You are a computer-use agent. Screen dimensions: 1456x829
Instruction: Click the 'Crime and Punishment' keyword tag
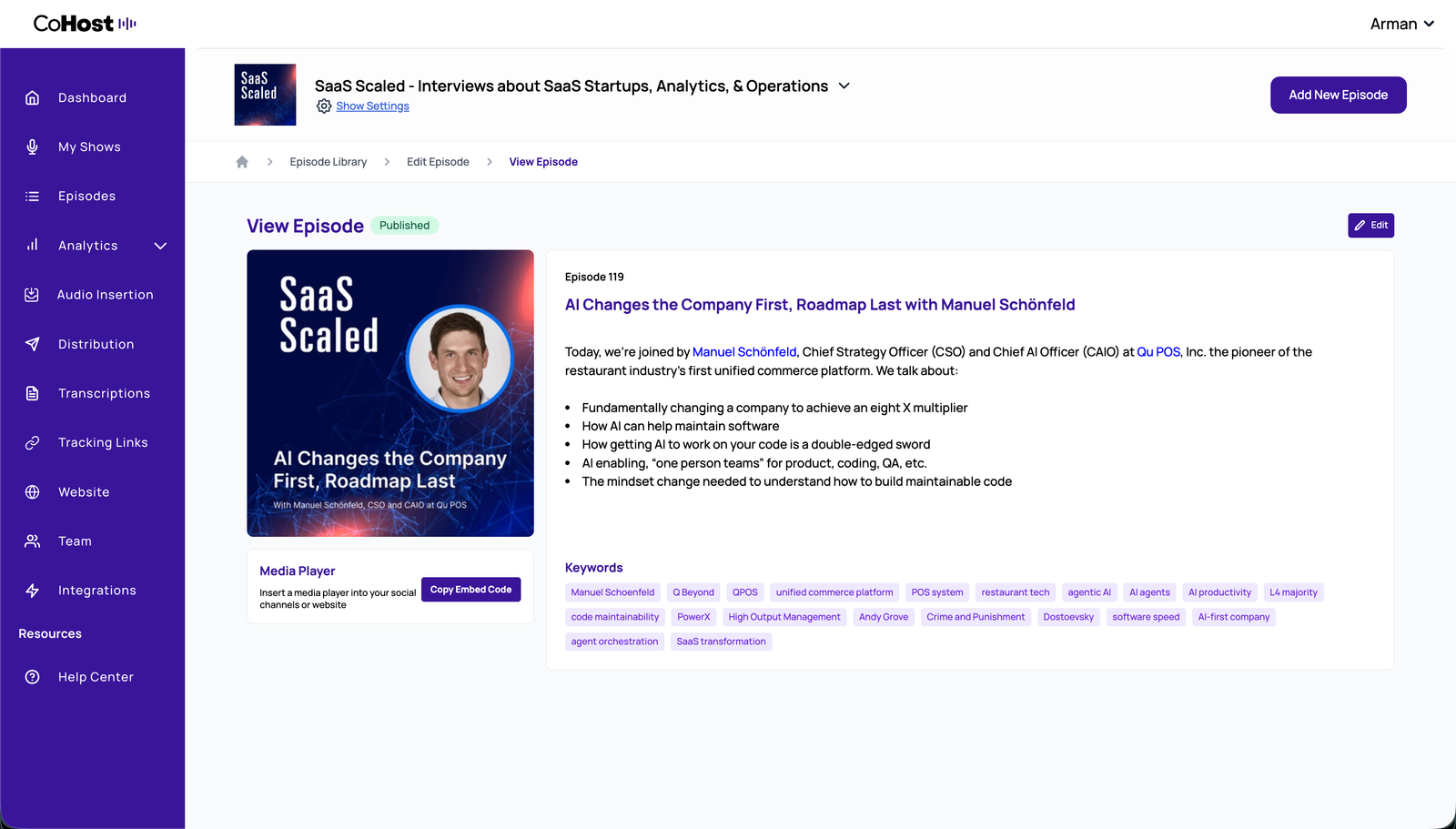click(x=976, y=617)
